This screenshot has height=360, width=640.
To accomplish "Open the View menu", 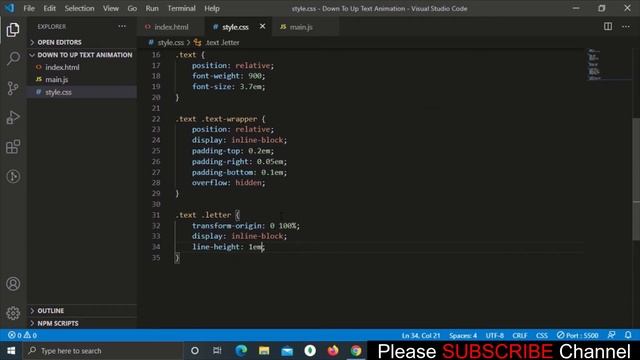I will click(111, 8).
